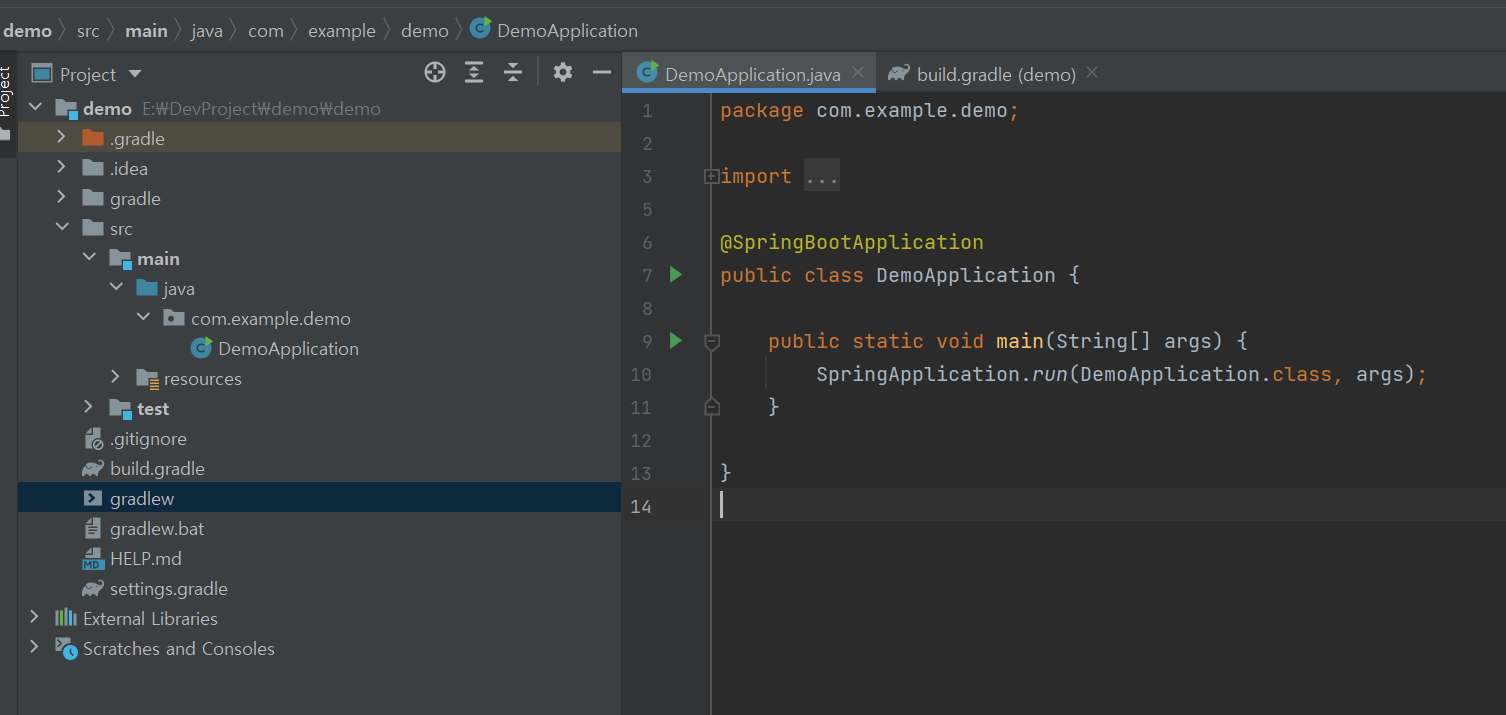Click the com.example.demo package icon
This screenshot has height=715, width=1506.
[174, 318]
